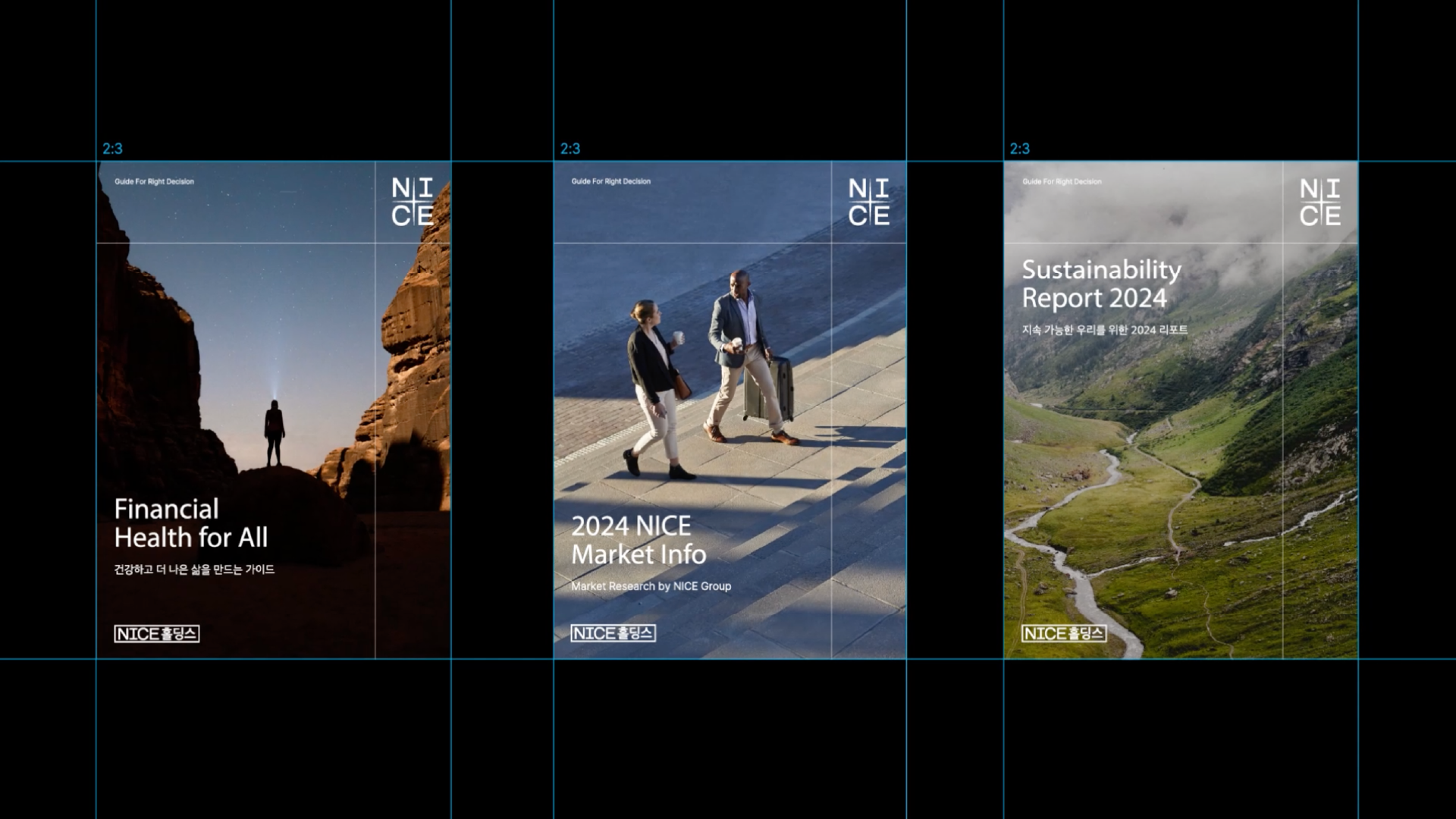This screenshot has height=819, width=1456.
Task: Click the 'Sustainability Report 2024' title text
Action: coord(1101,284)
